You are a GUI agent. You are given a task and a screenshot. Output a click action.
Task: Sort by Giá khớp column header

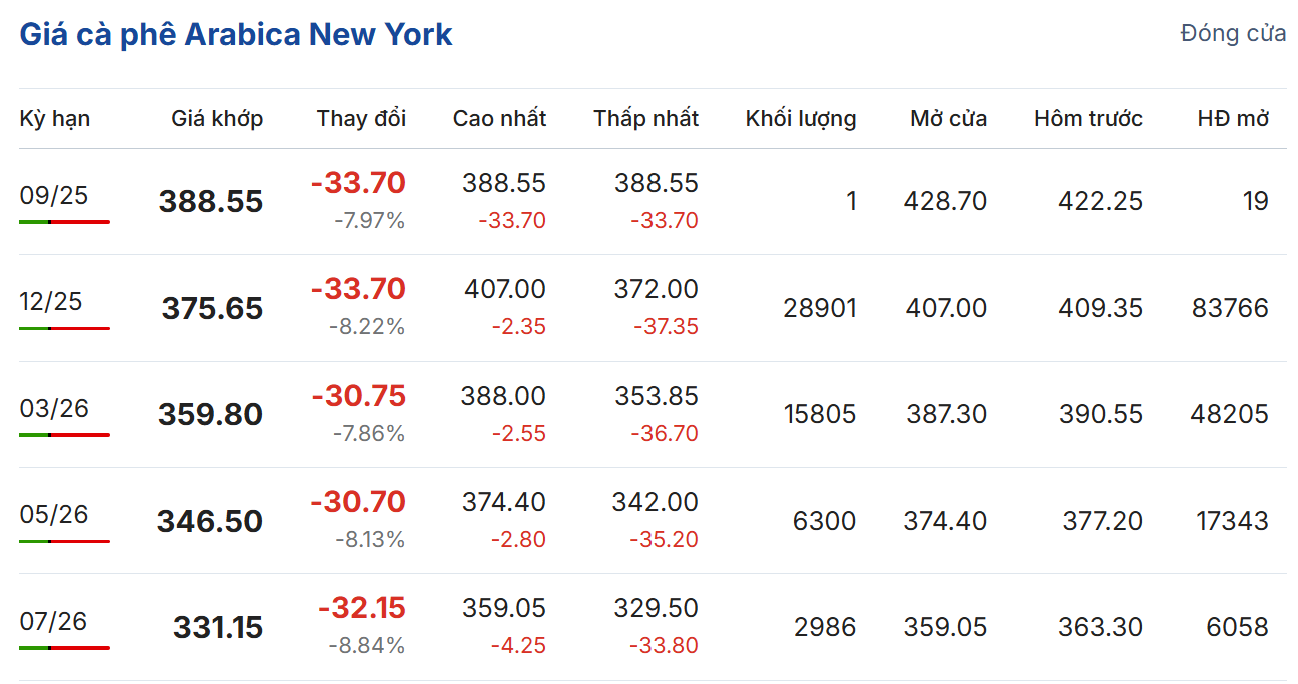[217, 119]
